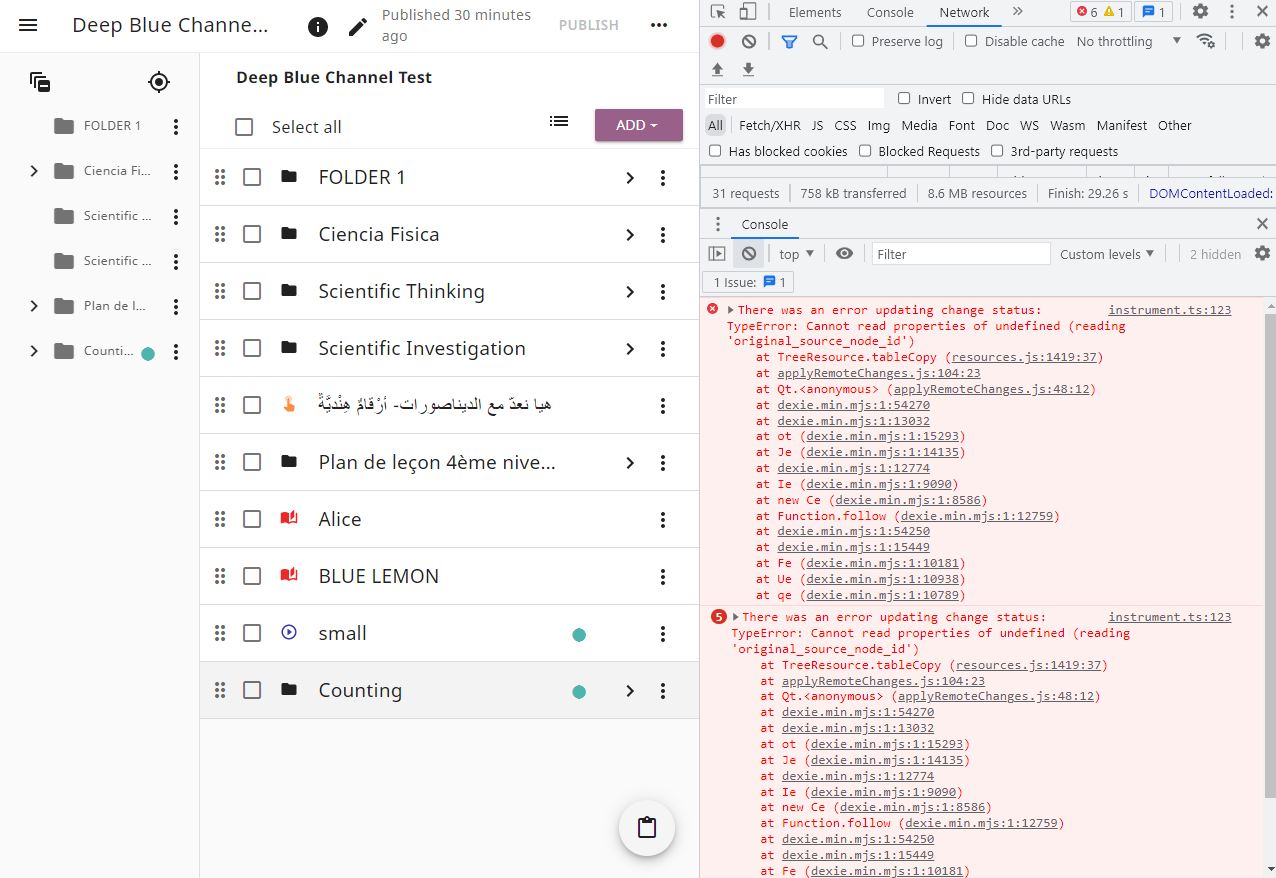This screenshot has height=878, width=1276.
Task: Switch to the Console DevTools tab
Action: pos(890,12)
